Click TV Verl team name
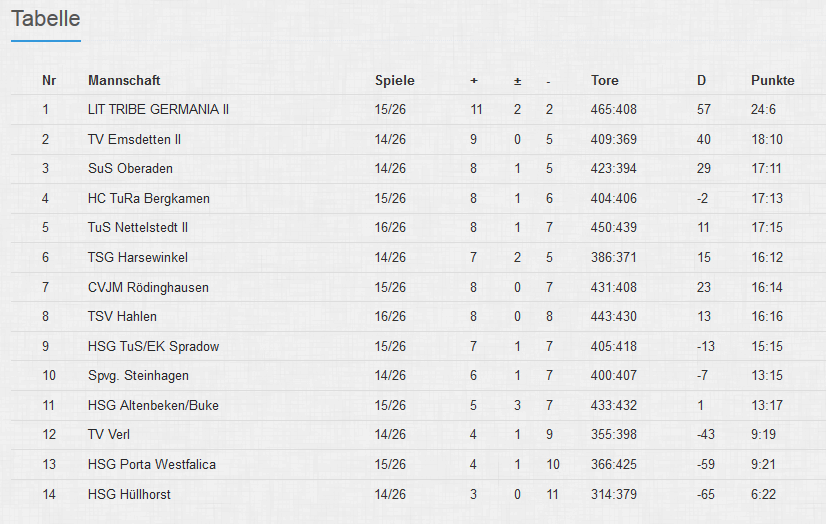The image size is (826, 524). point(109,435)
